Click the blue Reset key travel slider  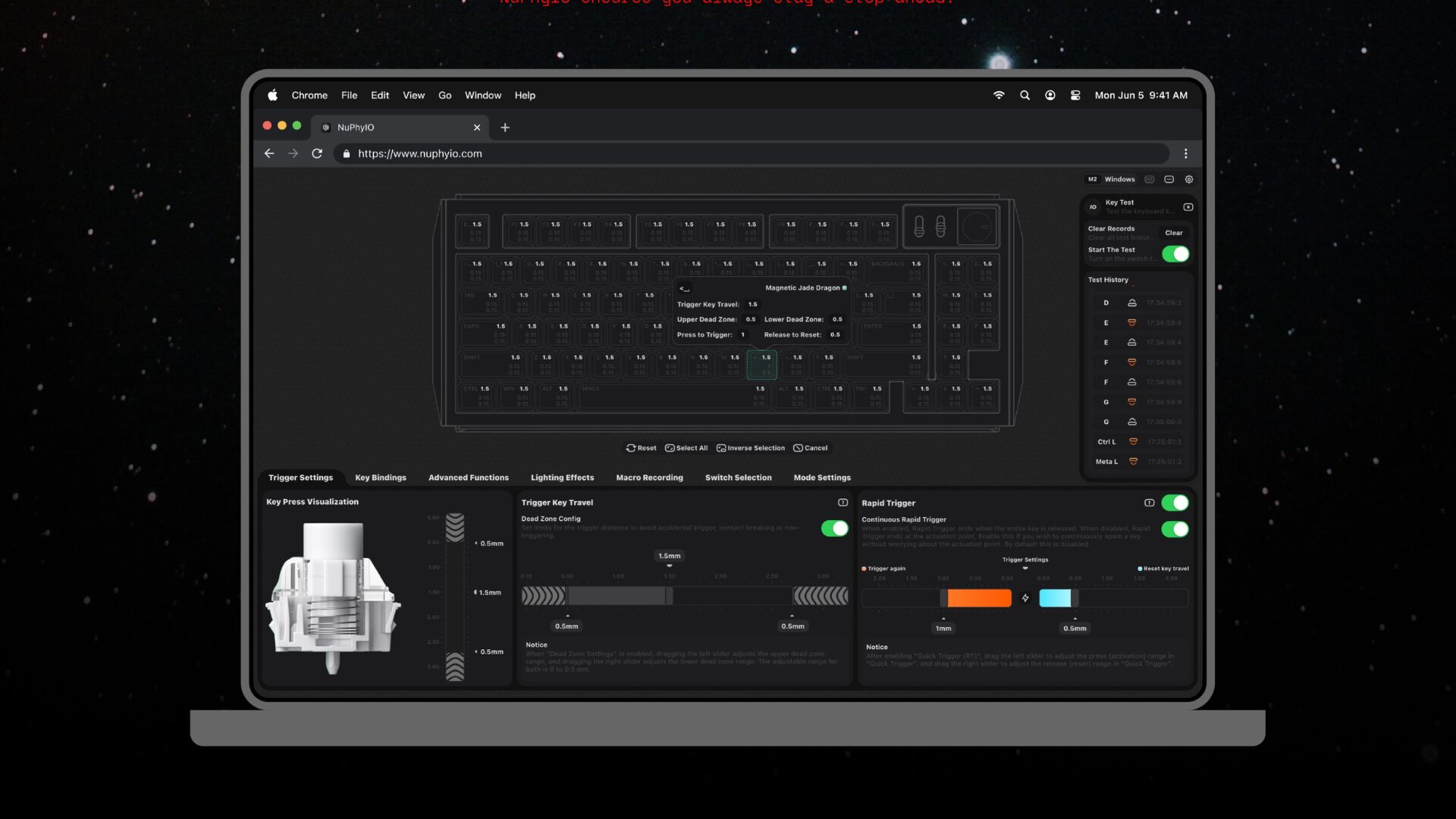coord(1055,598)
